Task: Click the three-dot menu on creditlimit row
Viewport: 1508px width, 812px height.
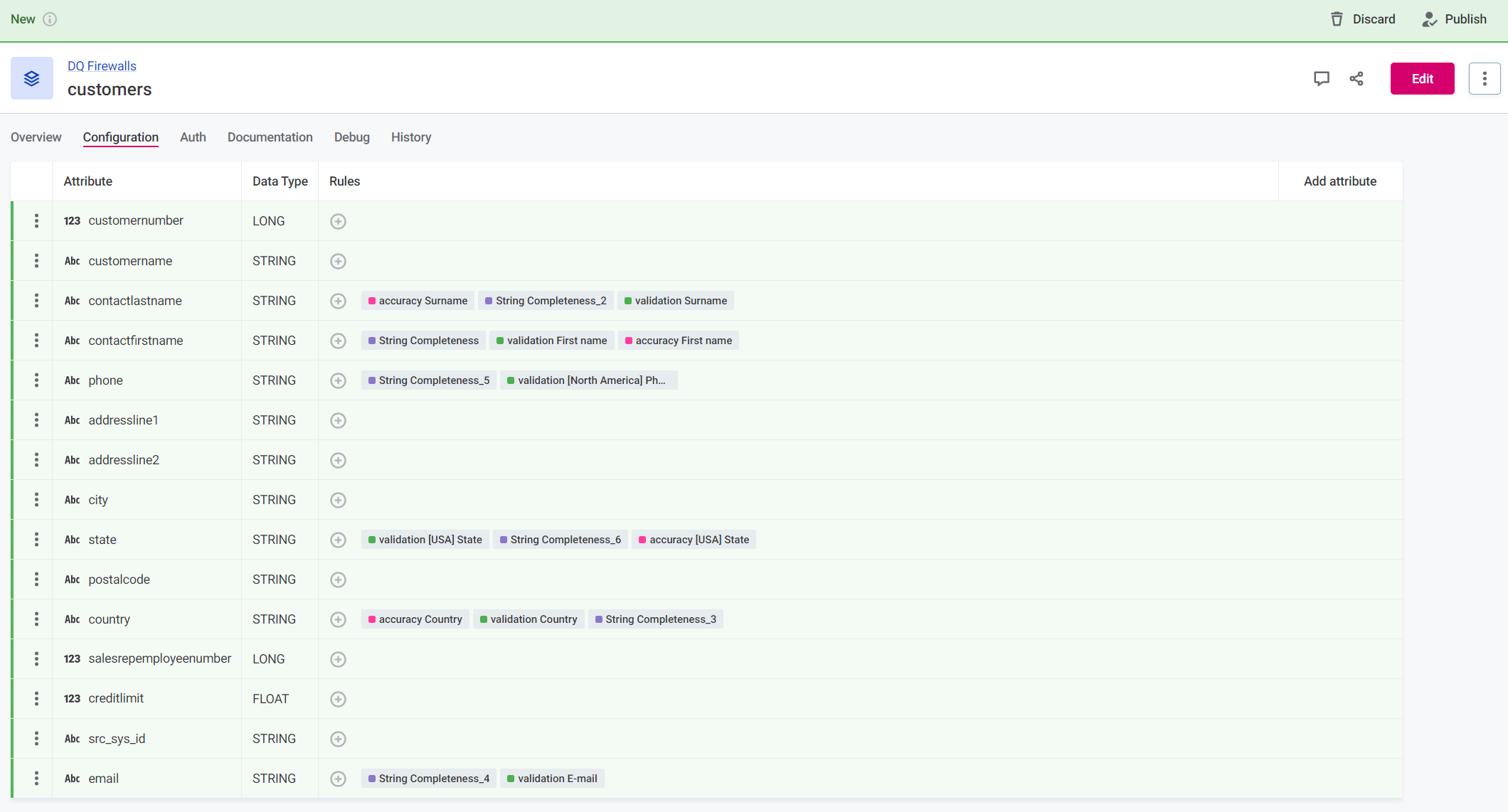Action: point(36,698)
